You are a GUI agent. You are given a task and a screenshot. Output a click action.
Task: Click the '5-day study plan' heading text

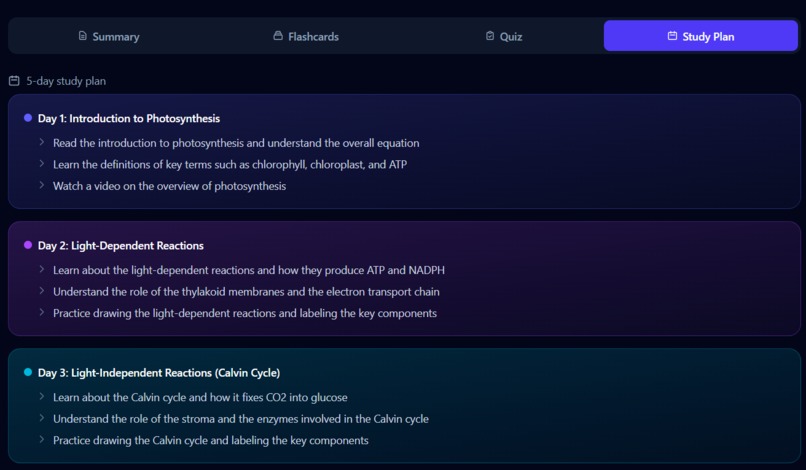pos(66,81)
